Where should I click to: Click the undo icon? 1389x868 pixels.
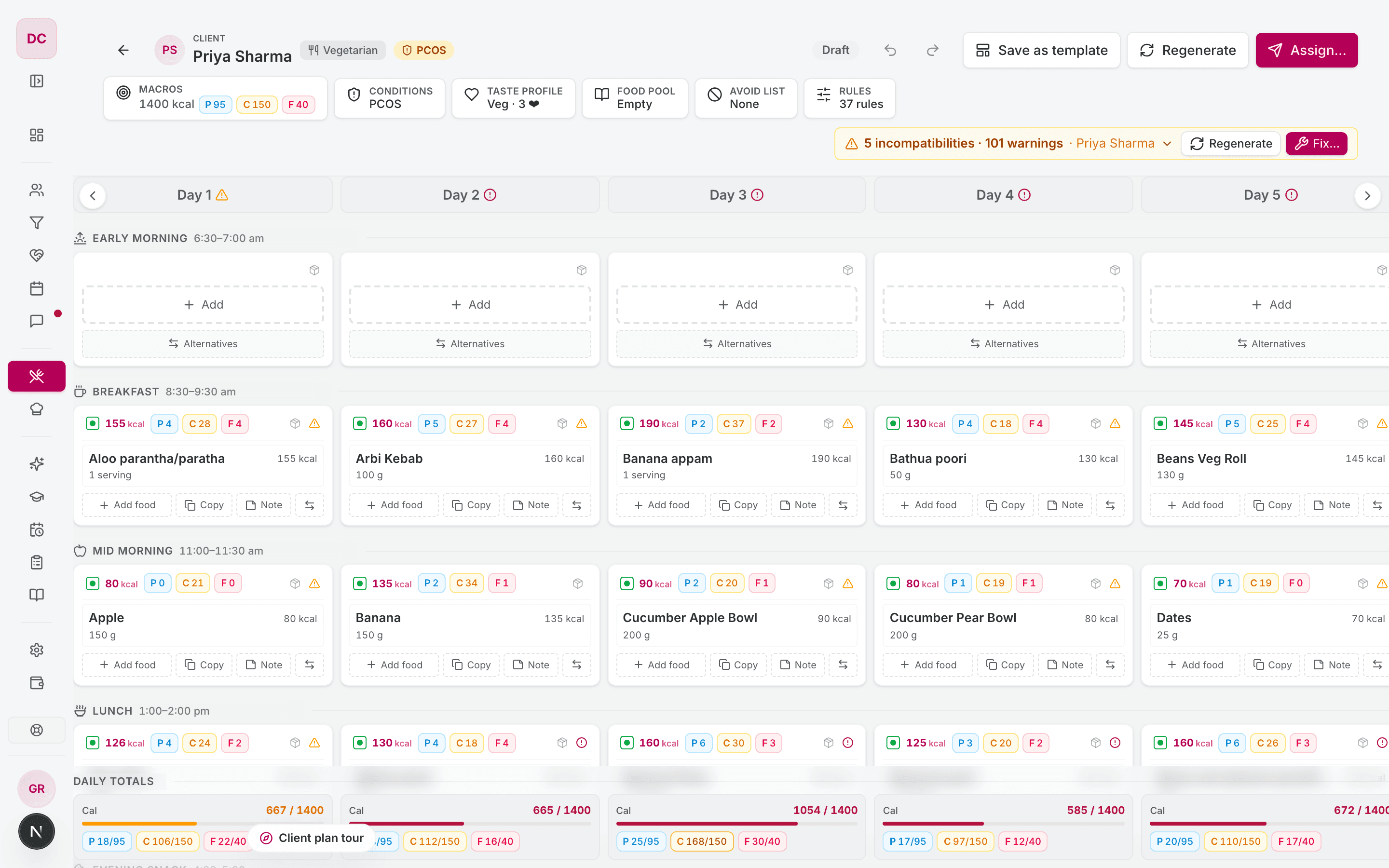click(x=890, y=51)
